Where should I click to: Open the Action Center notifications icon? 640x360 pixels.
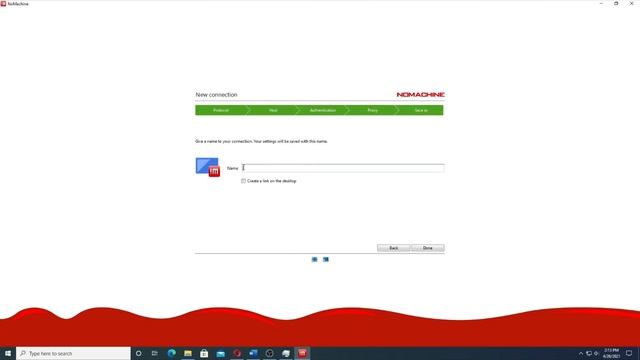[x=629, y=353]
